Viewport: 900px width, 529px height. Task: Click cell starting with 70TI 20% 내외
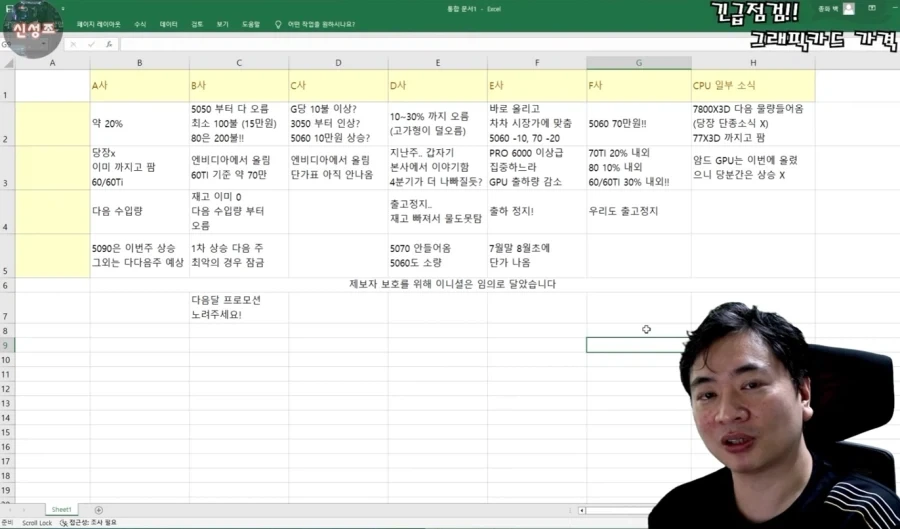(639, 168)
